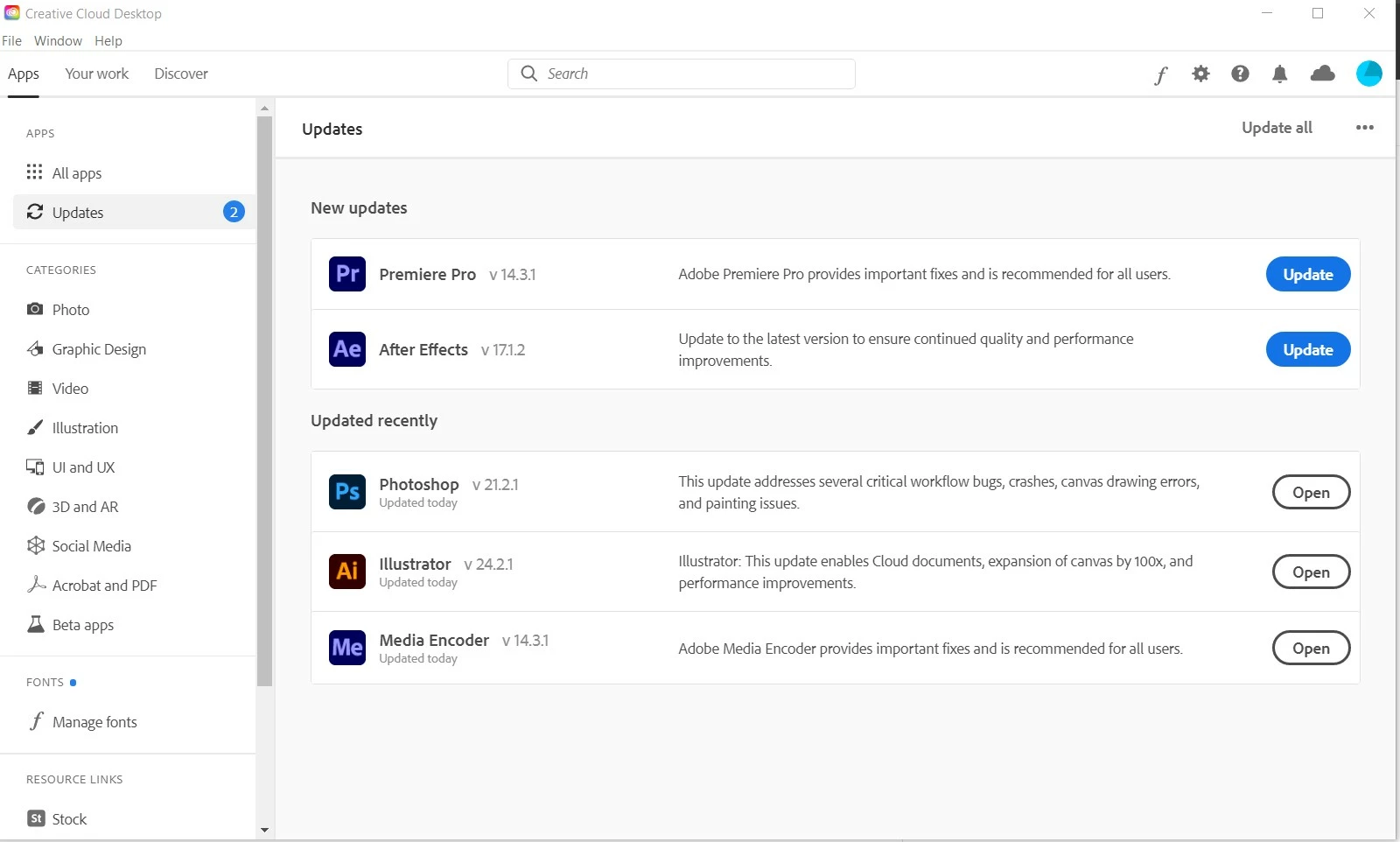Image resolution: width=1400 pixels, height=842 pixels.
Task: Click the Stock St icon
Action: tap(36, 818)
